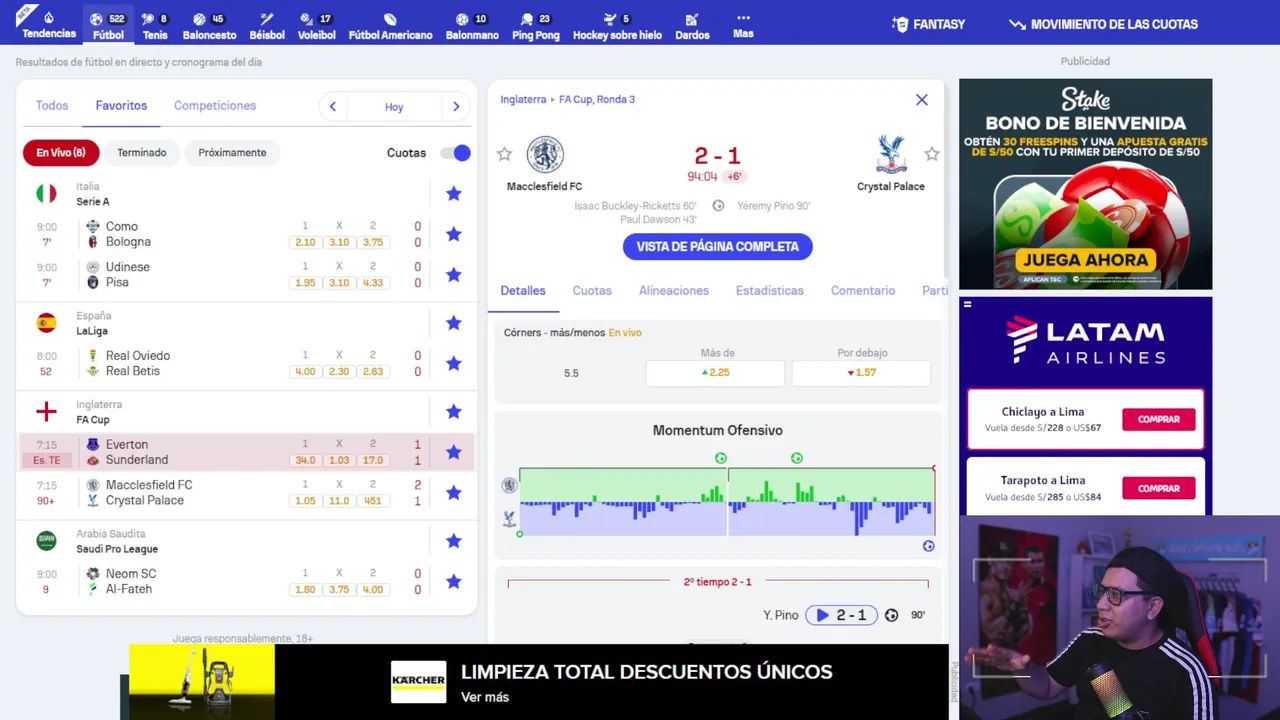Select Balonmano sport icon

coord(472,26)
